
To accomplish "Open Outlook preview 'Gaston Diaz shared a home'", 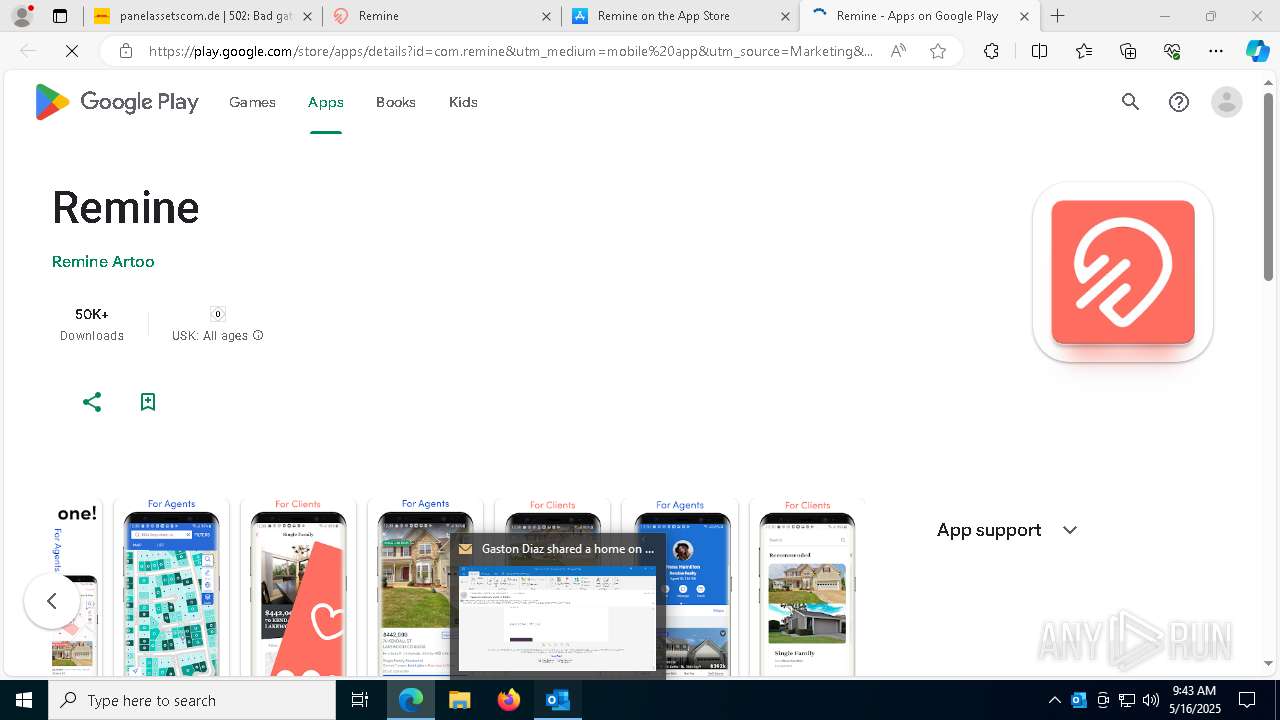I will [557, 607].
